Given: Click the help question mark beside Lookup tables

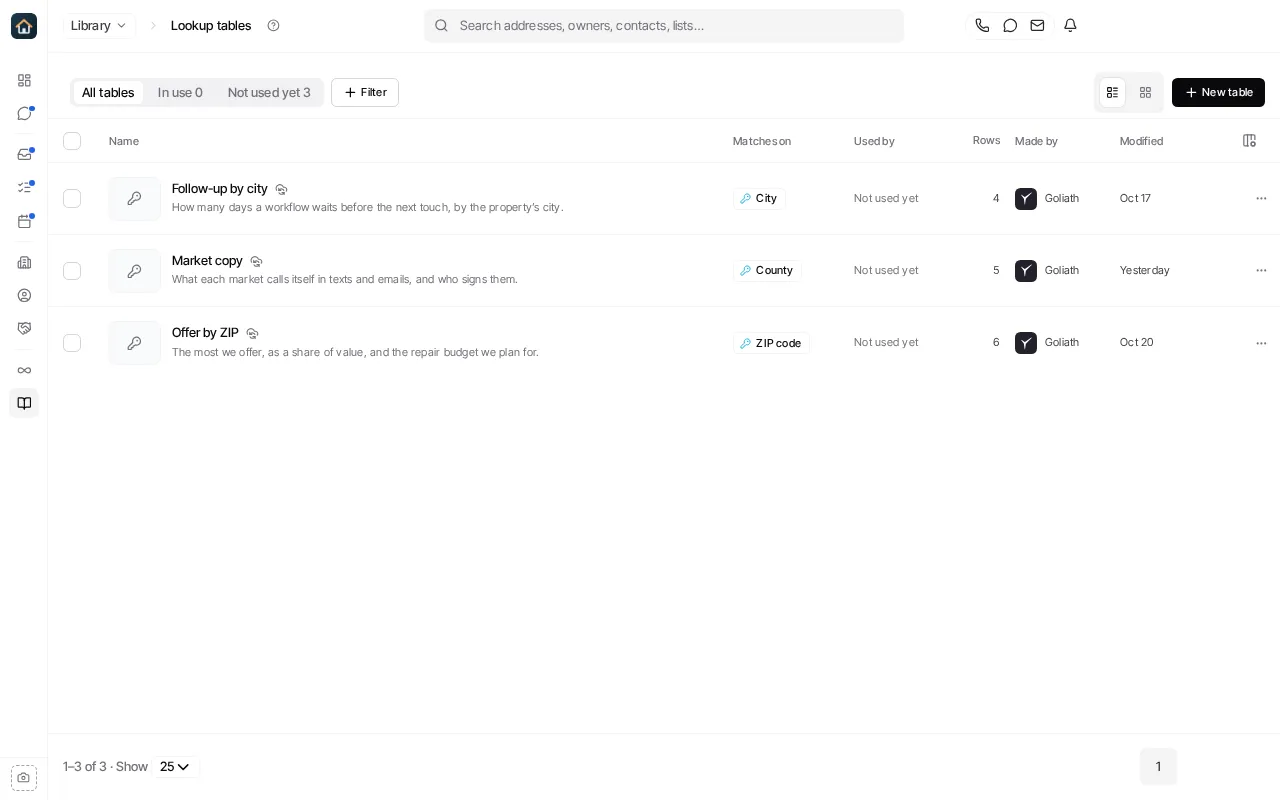Looking at the screenshot, I should tap(273, 25).
